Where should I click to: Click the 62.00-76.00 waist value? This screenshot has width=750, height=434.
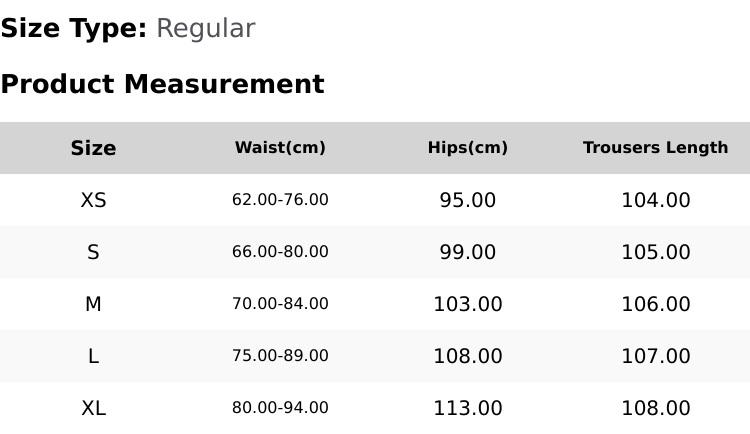pos(280,200)
